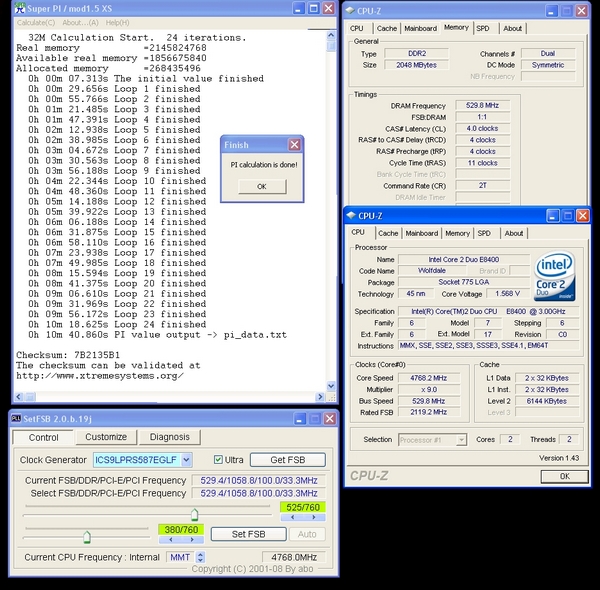Switch to the Customize tab in SetFSB

(106, 437)
